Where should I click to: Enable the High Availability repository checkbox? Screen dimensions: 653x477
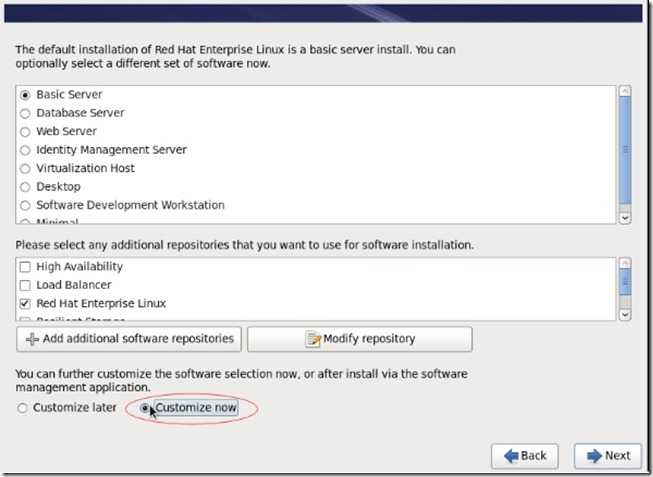(25, 267)
